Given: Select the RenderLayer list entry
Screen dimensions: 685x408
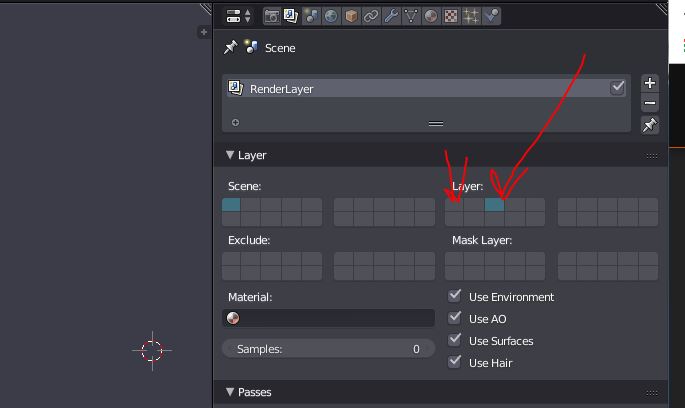Looking at the screenshot, I should click(426, 88).
